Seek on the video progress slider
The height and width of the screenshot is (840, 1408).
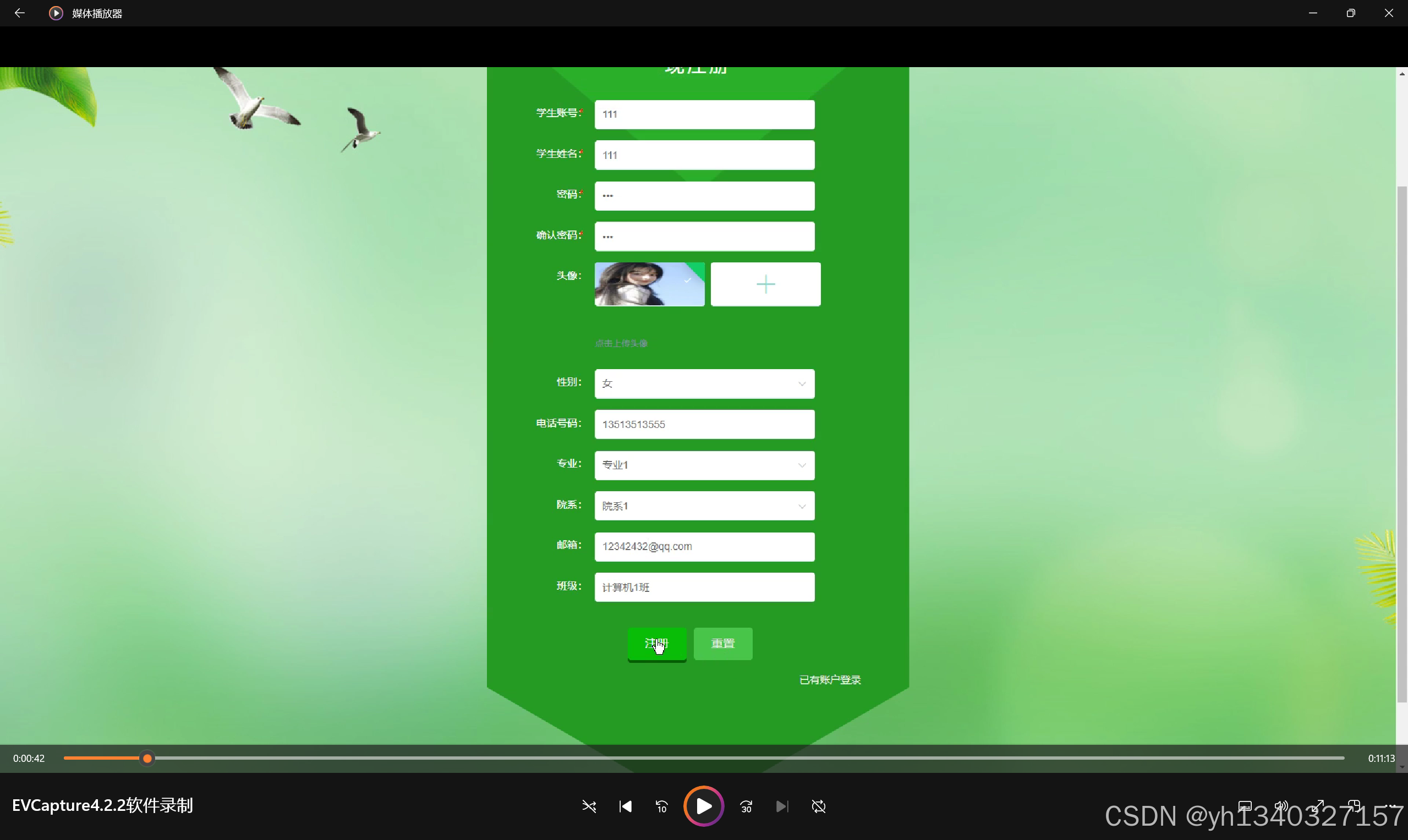pyautogui.click(x=703, y=758)
